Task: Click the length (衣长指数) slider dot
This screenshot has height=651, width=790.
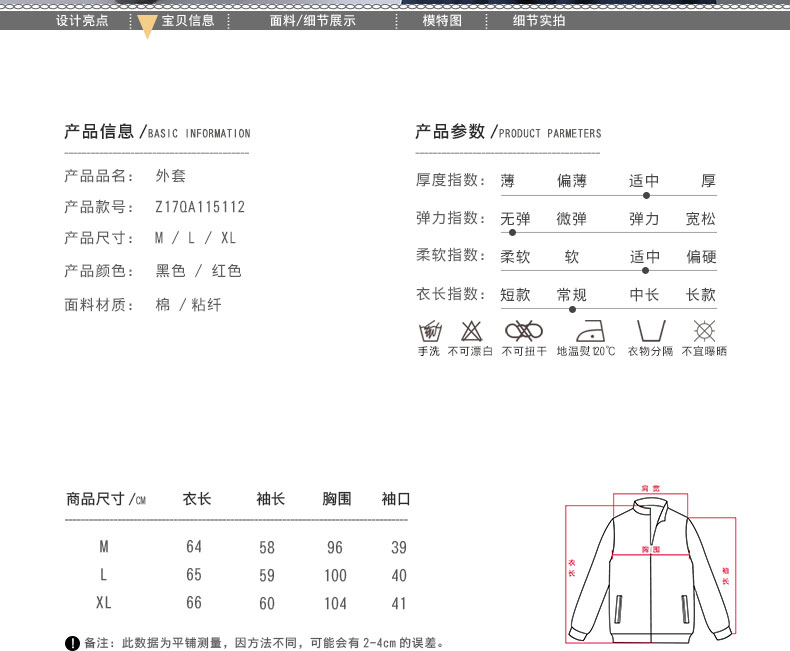Action: pyautogui.click(x=572, y=309)
